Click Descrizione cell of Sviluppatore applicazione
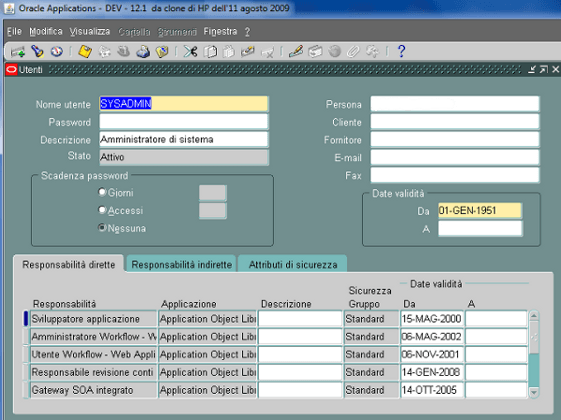 [300, 319]
